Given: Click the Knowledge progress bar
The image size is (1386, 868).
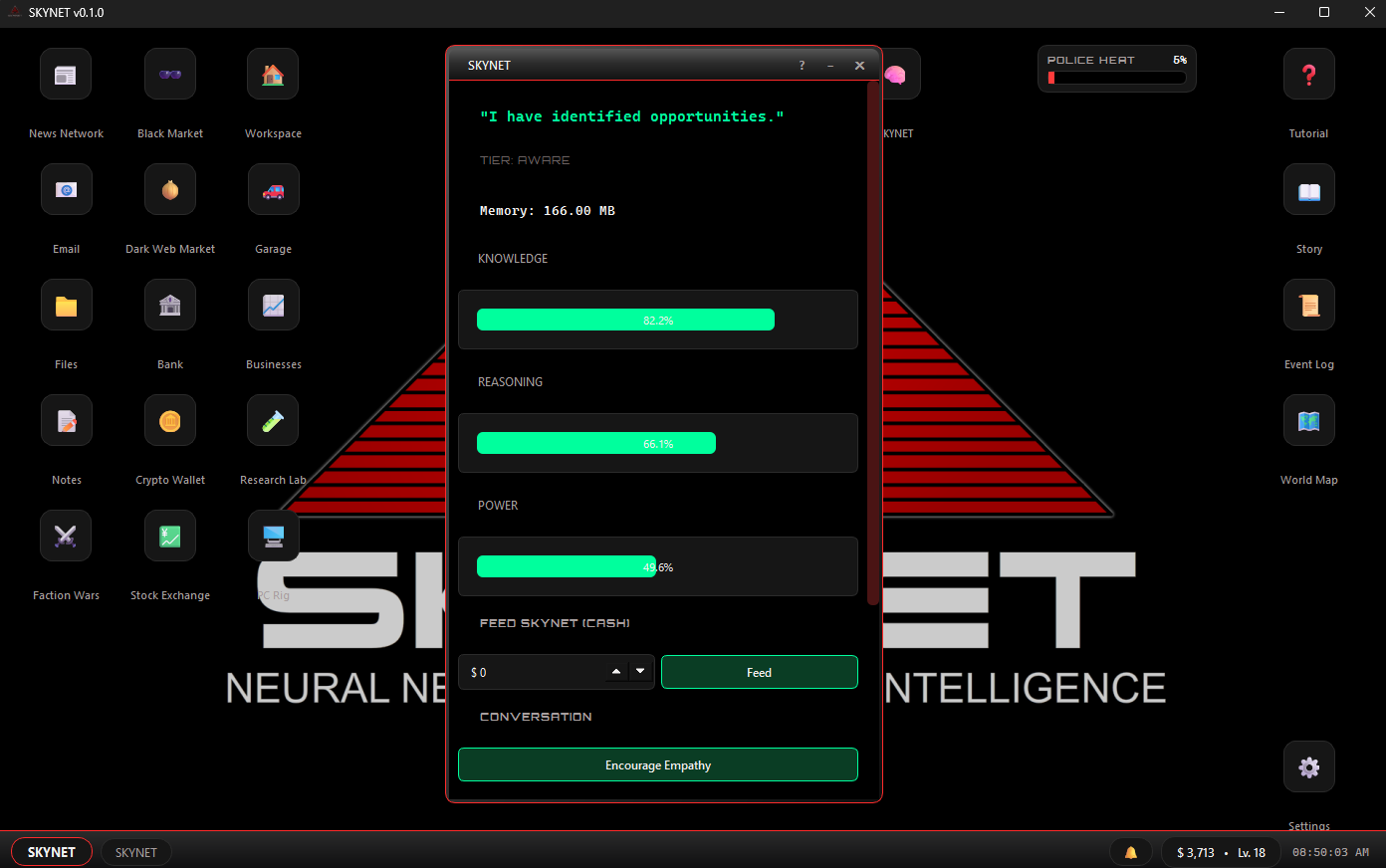Looking at the screenshot, I should pos(657,320).
